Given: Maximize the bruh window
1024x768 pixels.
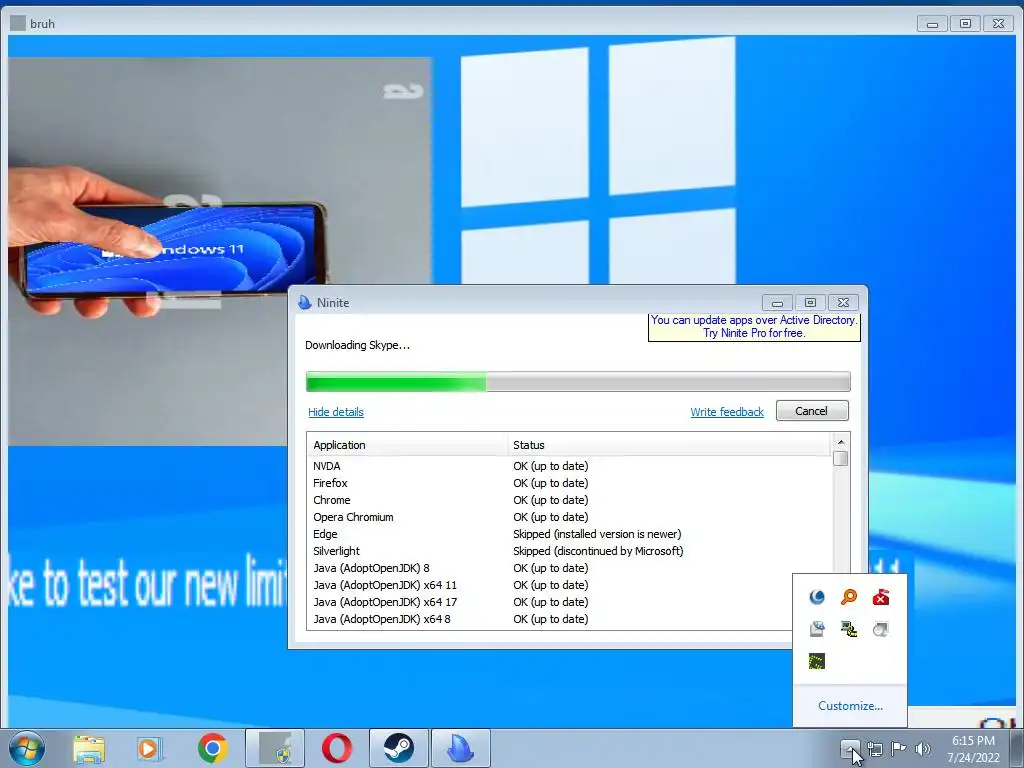Looking at the screenshot, I should coord(965,24).
